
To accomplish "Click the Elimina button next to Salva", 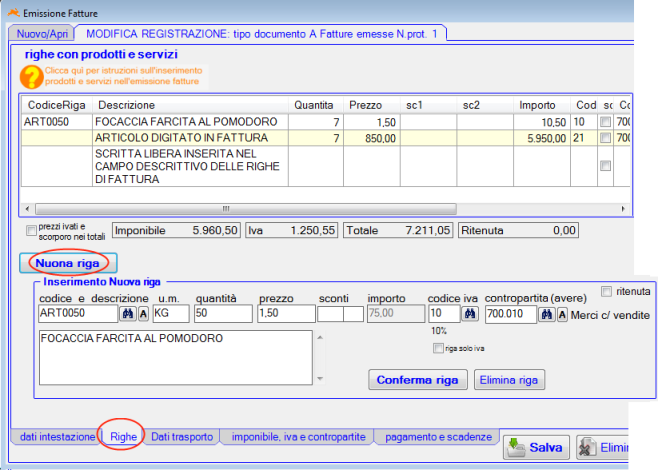I will 602,448.
